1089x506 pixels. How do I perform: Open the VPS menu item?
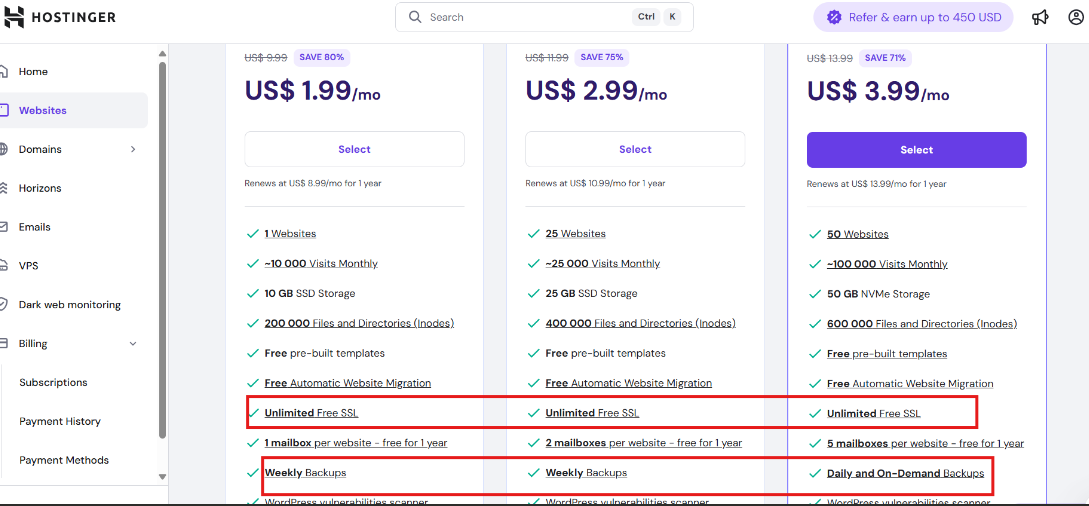coord(28,266)
